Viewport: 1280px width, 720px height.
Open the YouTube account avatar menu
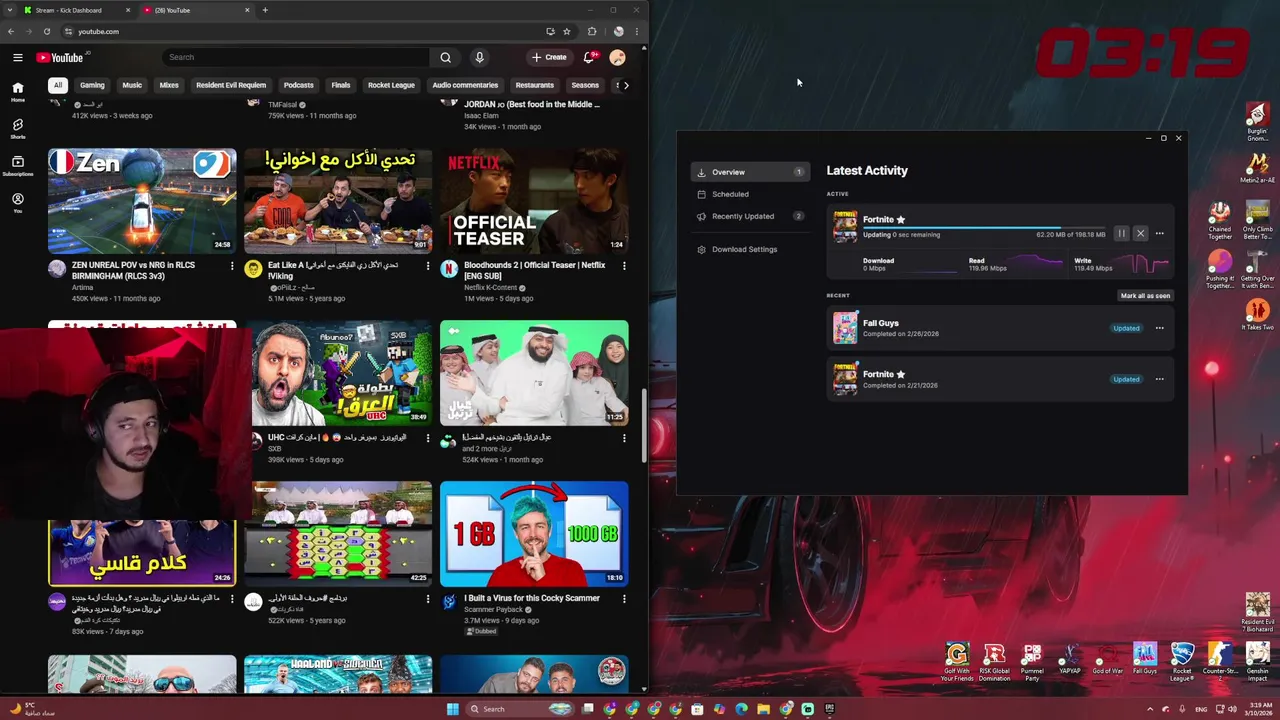click(x=617, y=57)
